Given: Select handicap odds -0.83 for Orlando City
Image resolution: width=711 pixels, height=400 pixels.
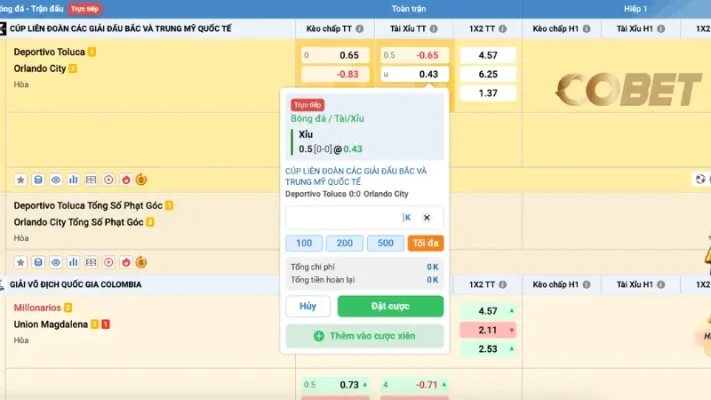Looking at the screenshot, I should [335, 74].
